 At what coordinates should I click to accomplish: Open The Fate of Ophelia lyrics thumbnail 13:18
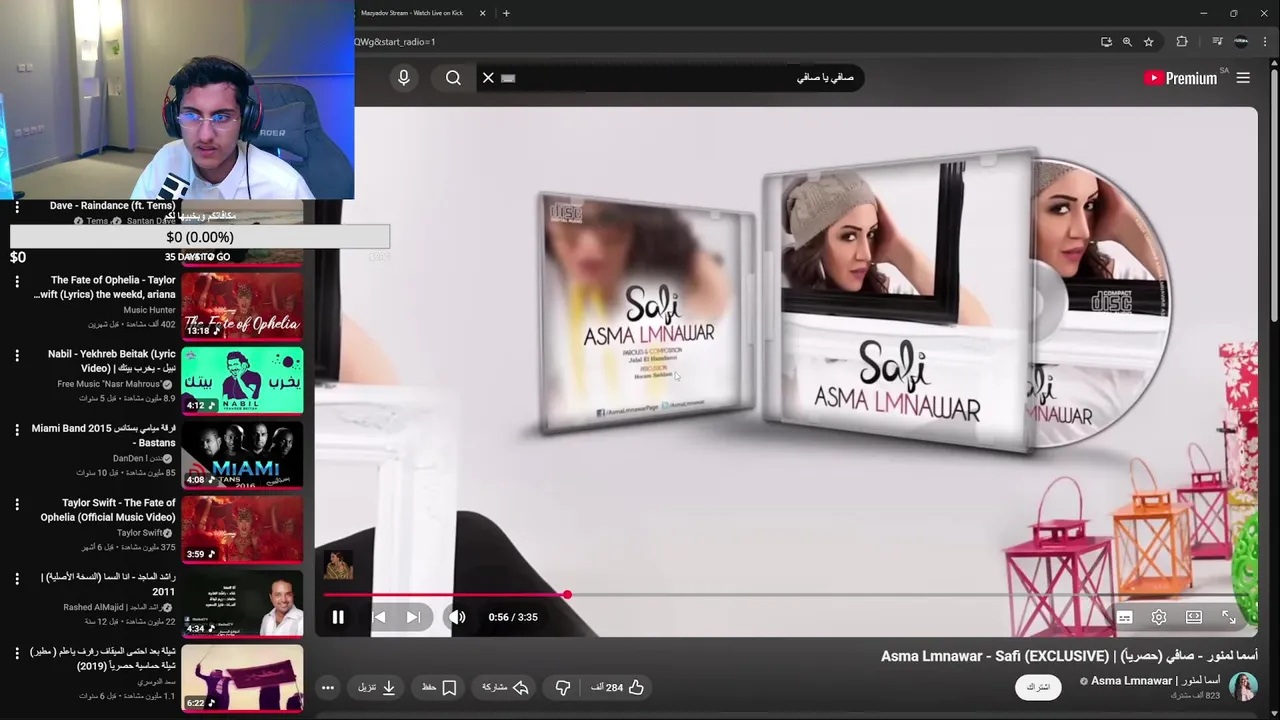pos(242,305)
